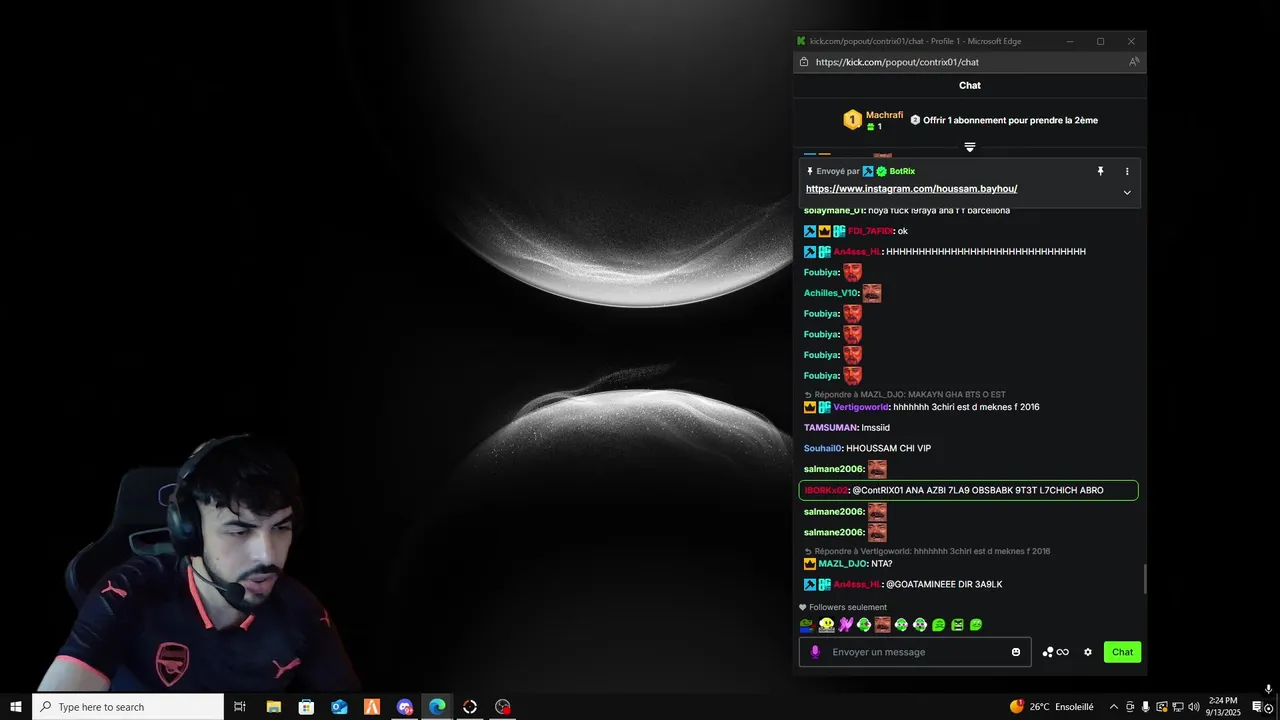Screen dimensions: 1280x720
Task: Open chat settings gear icon
Action: (x=1088, y=652)
